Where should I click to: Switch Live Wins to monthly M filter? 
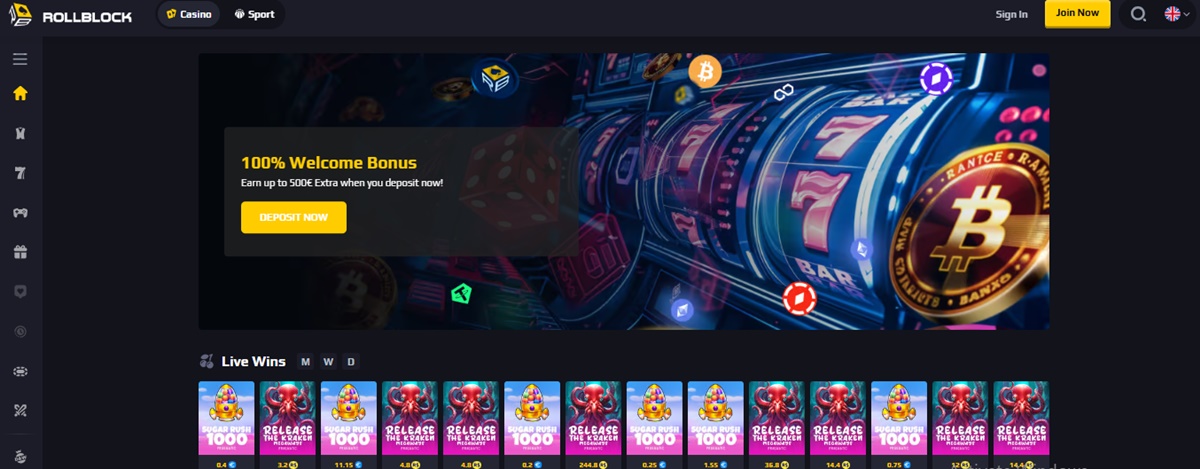305,361
